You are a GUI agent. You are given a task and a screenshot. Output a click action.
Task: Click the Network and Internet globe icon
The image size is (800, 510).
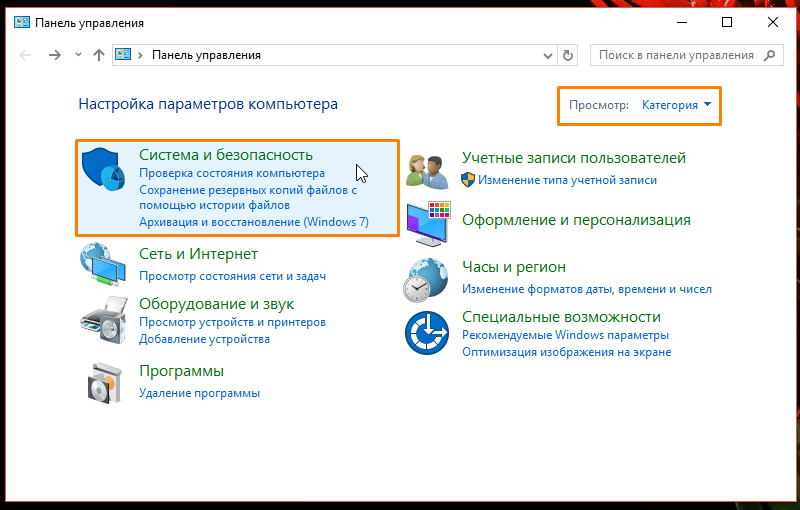pyautogui.click(x=103, y=264)
